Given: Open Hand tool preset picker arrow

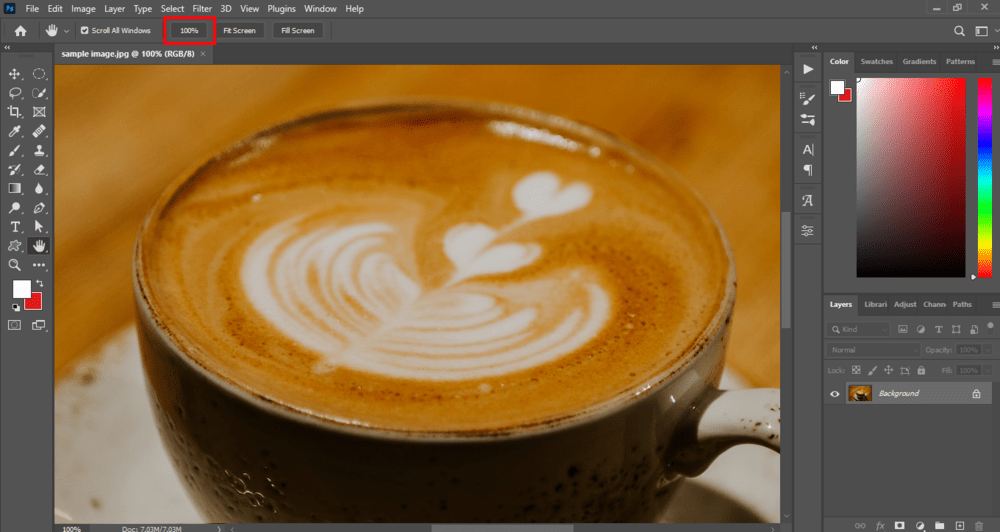Looking at the screenshot, I should (66, 31).
